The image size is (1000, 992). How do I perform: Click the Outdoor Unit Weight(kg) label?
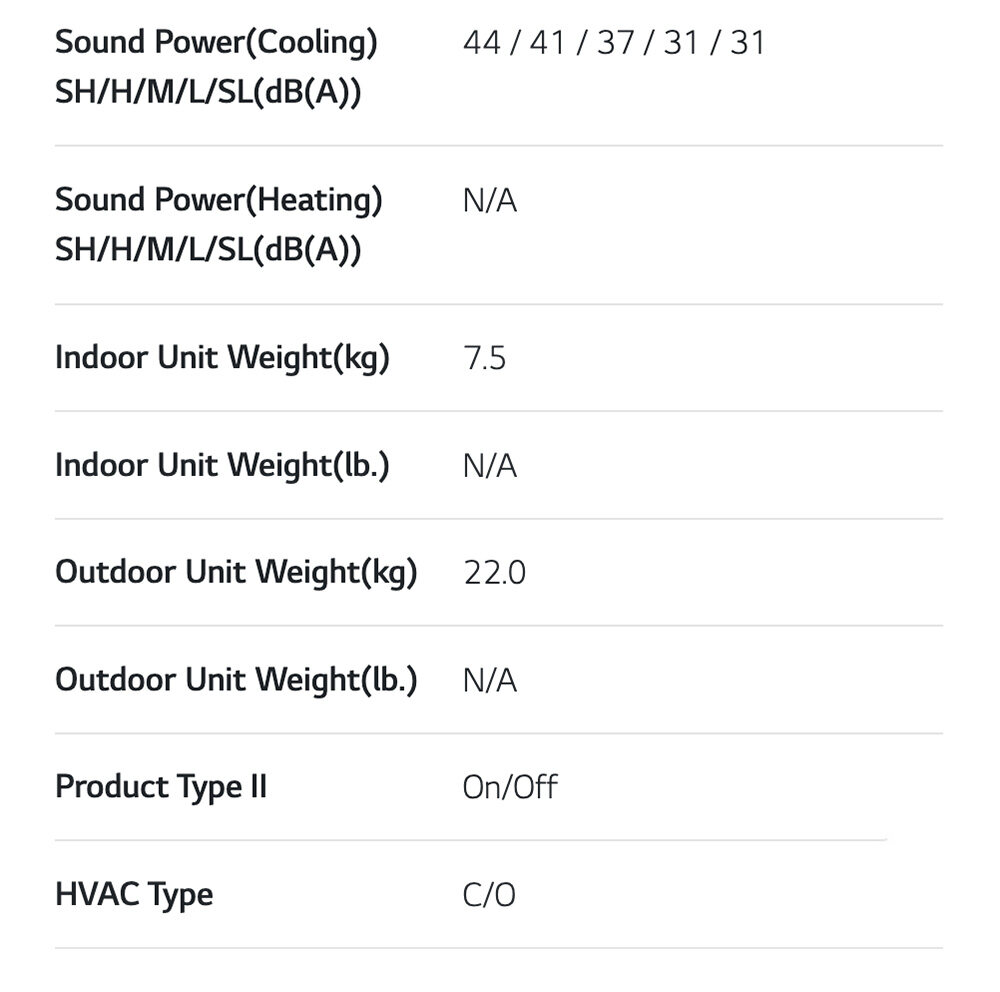coord(236,572)
